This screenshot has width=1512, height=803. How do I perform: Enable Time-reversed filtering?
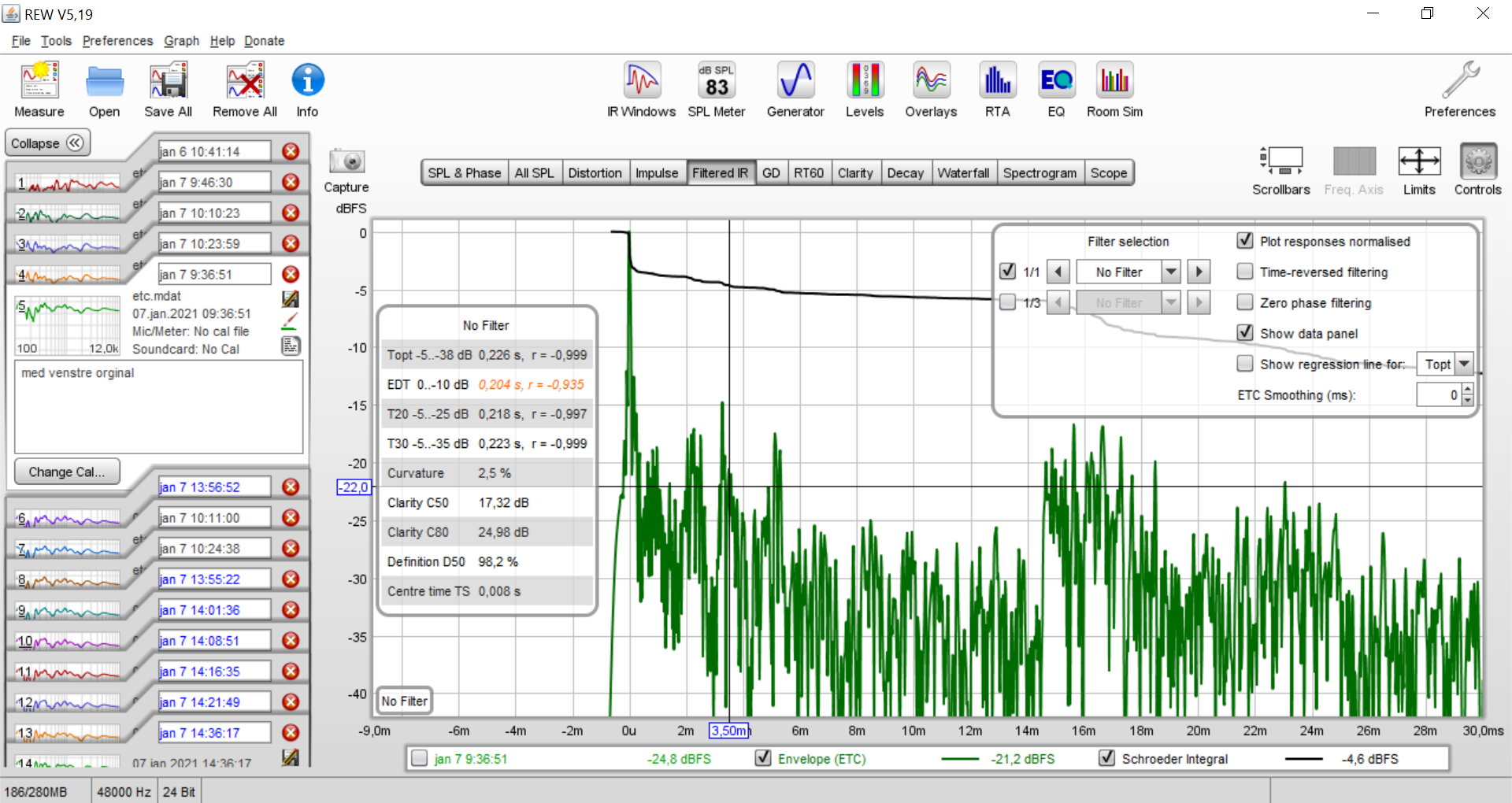point(1245,271)
